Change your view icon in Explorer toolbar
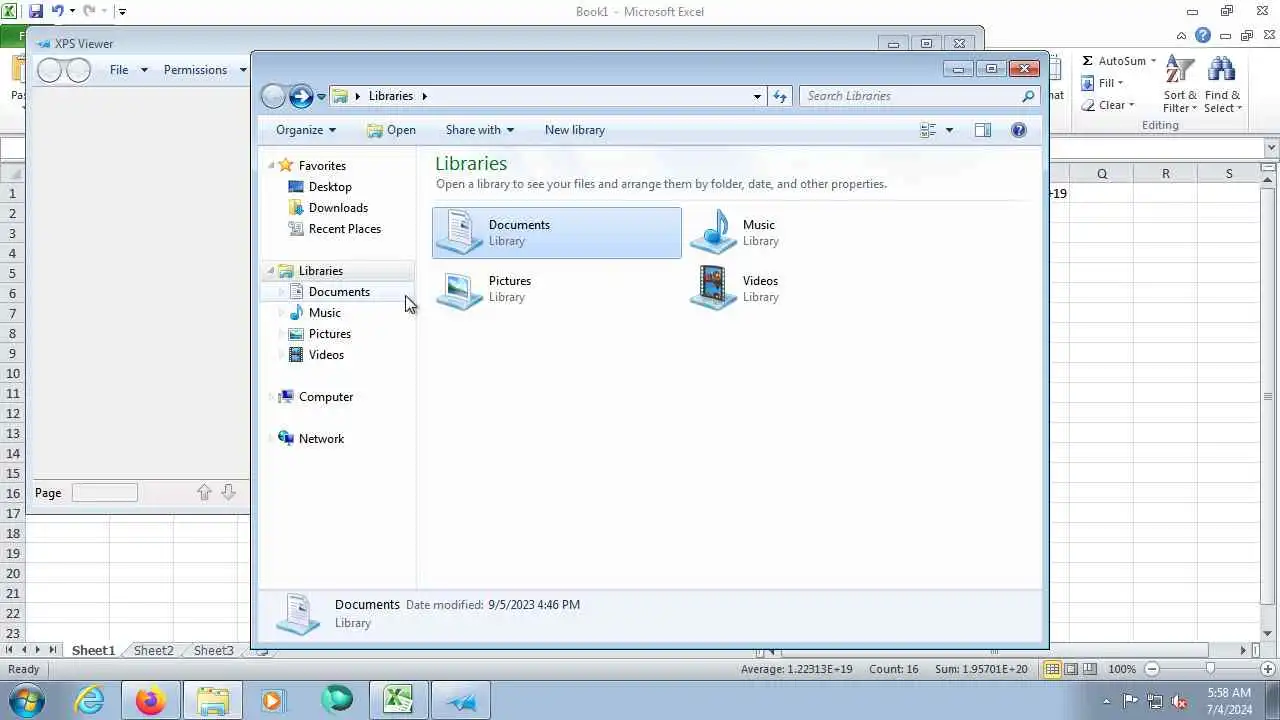 click(928, 130)
